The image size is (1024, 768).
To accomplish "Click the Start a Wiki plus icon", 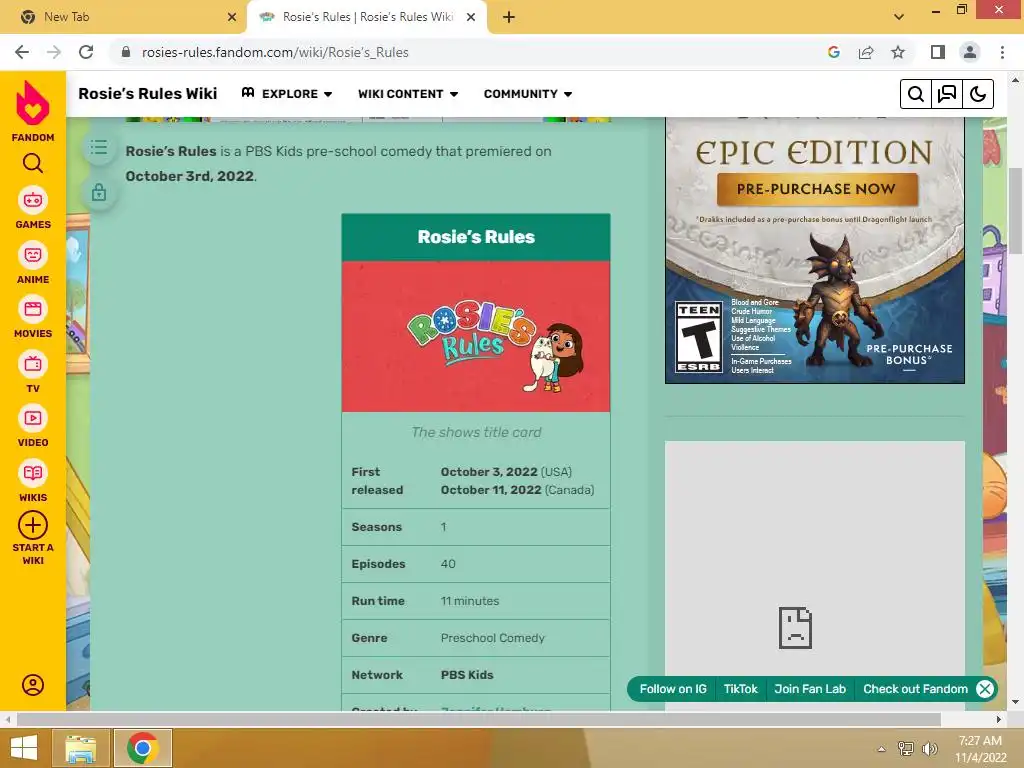I will coord(33,525).
